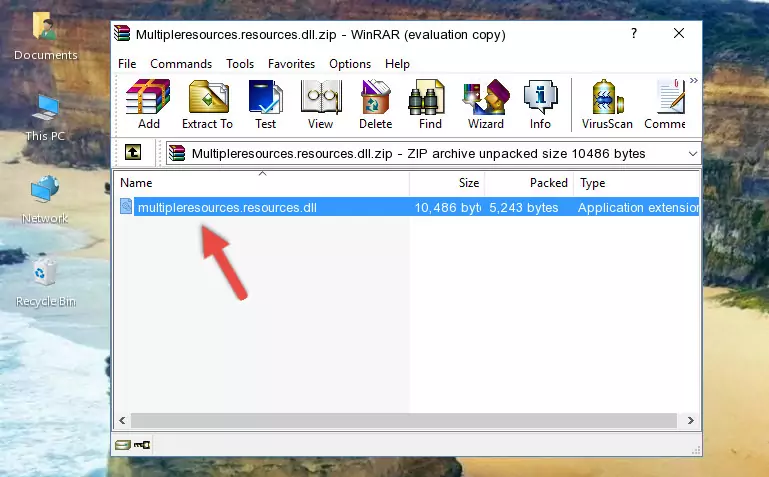Click the key password status icon
Viewport: 769px width, 477px height.
click(x=142, y=445)
